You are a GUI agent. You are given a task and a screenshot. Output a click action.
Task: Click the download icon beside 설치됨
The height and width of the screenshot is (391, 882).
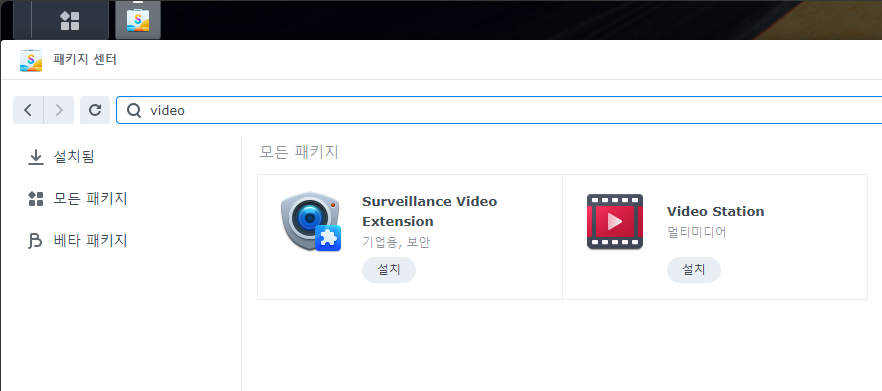[36, 157]
